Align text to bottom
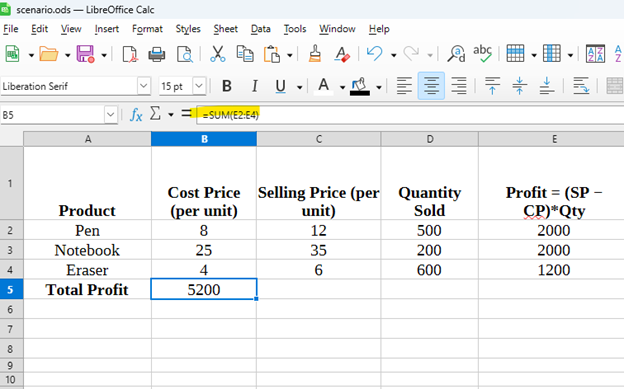Viewport: 624px width, 389px height. (x=547, y=86)
